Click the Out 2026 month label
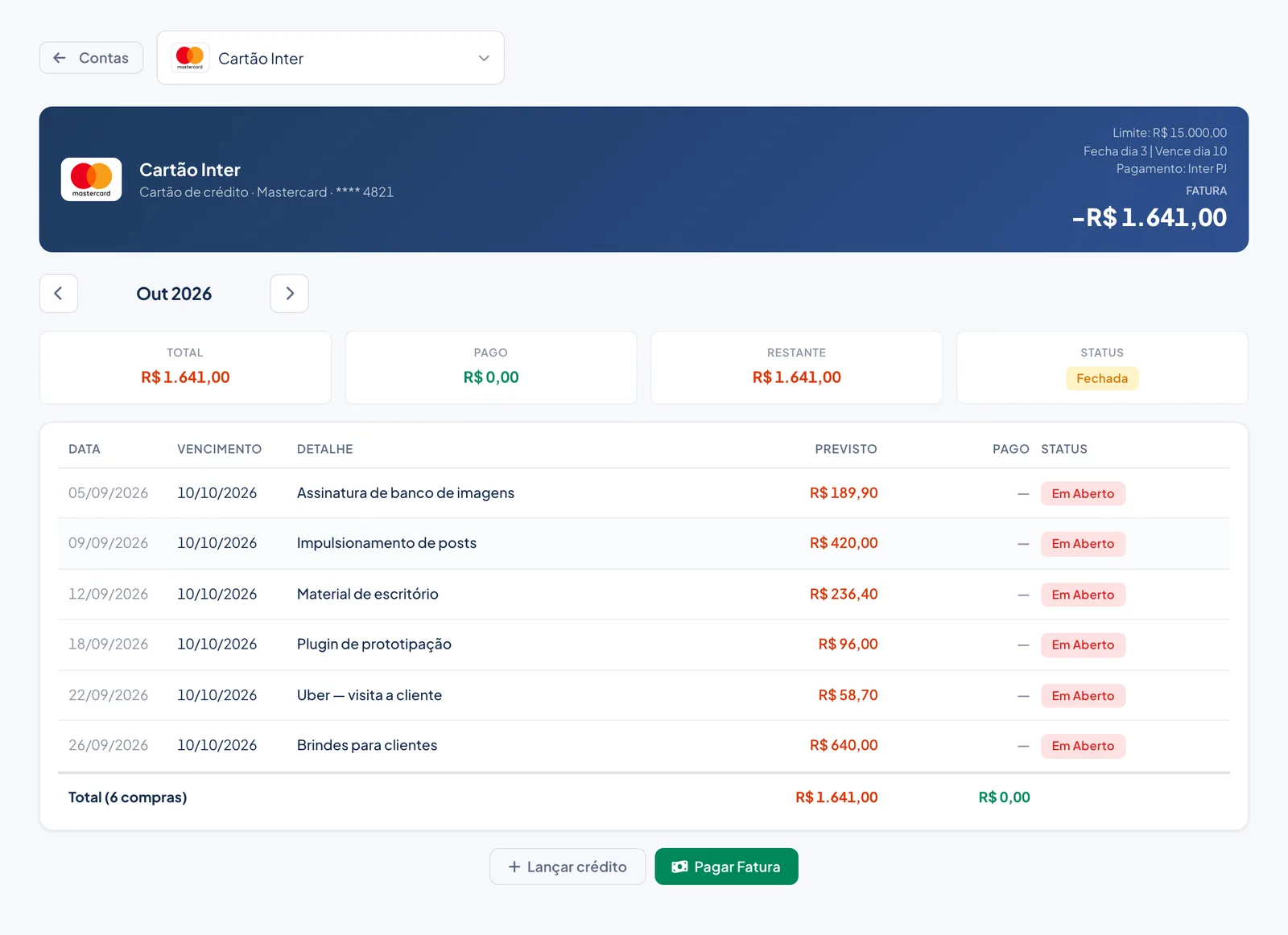The image size is (1288, 935). tap(174, 294)
